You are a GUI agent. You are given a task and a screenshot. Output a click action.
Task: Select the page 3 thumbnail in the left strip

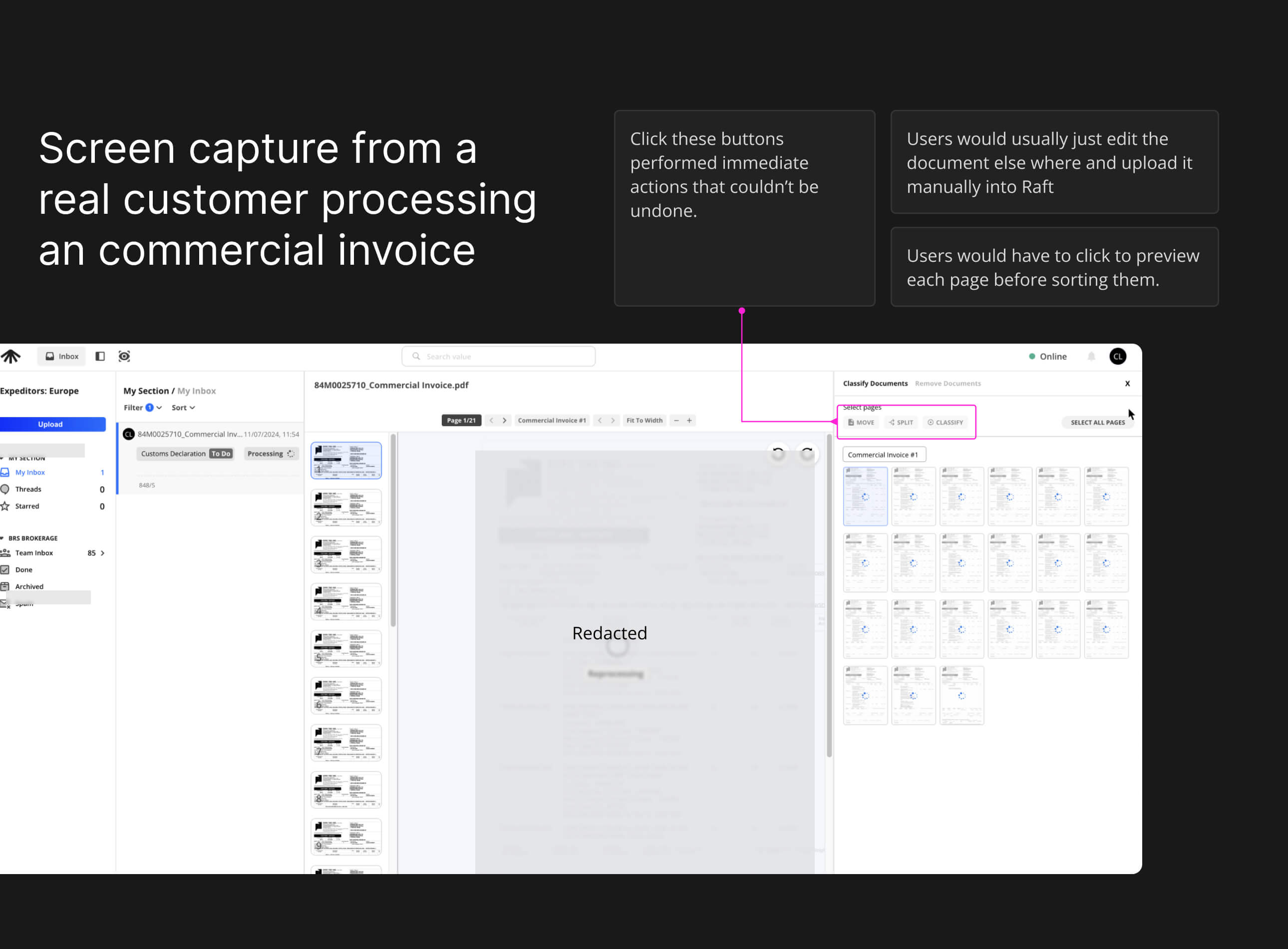tap(345, 554)
